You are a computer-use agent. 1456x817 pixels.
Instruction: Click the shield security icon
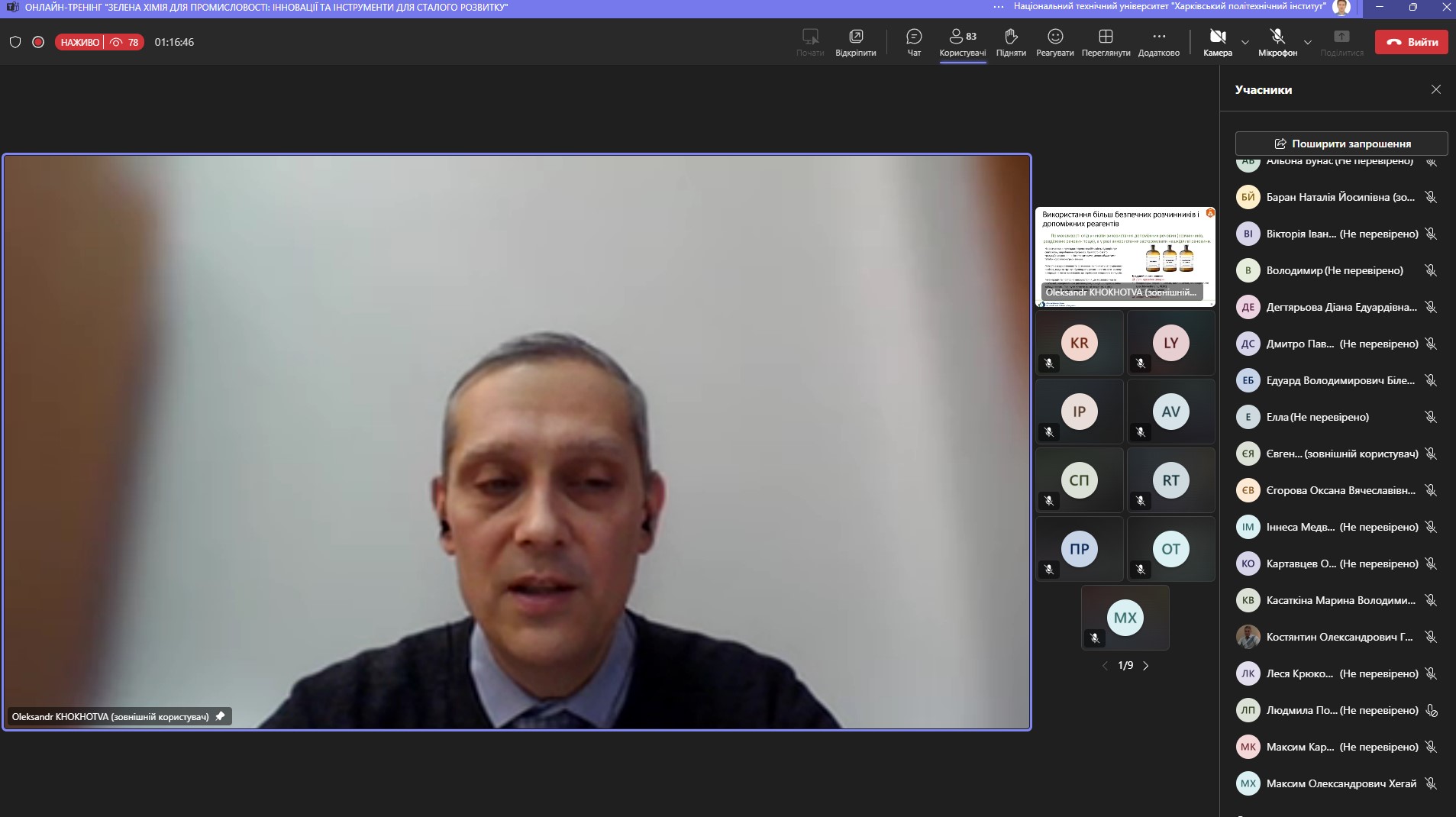pyautogui.click(x=15, y=42)
